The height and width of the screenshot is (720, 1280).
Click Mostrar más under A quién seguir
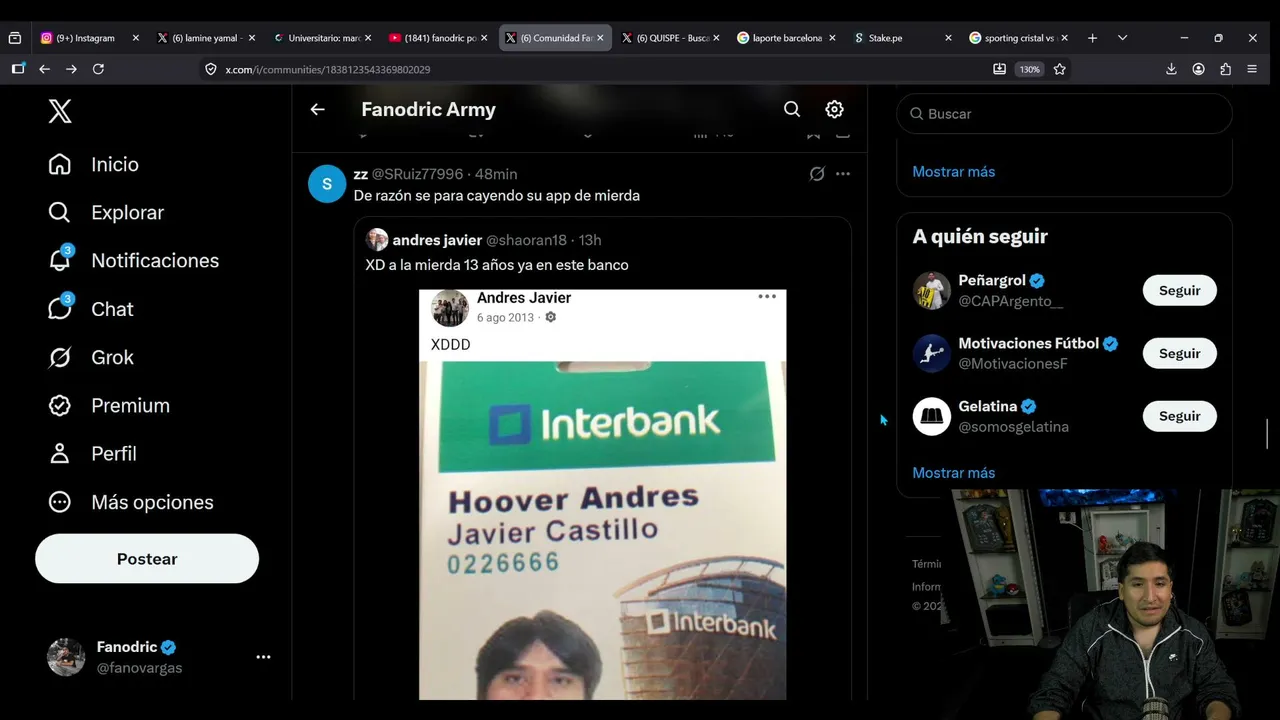click(954, 473)
